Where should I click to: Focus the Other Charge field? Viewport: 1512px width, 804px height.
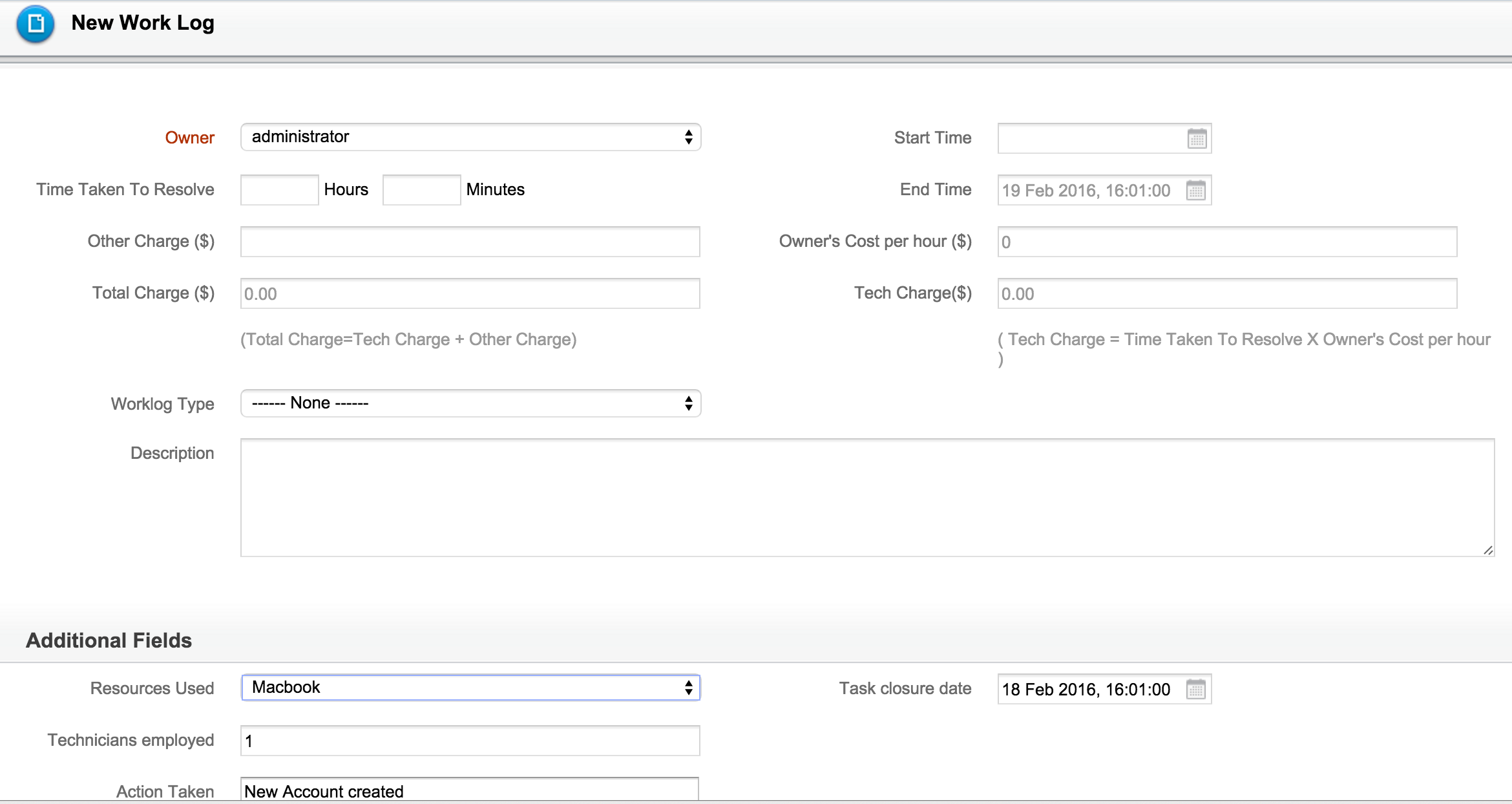pos(470,242)
